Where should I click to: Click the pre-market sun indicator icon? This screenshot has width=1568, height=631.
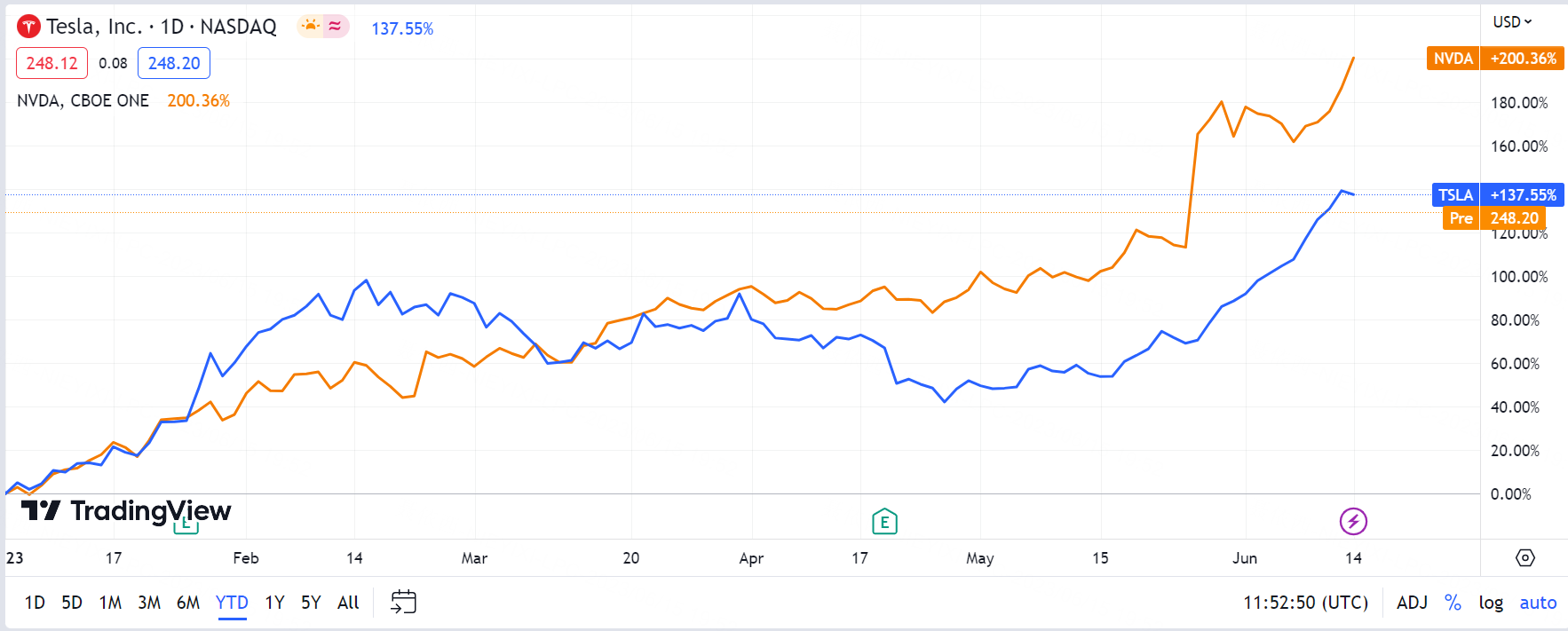(310, 26)
